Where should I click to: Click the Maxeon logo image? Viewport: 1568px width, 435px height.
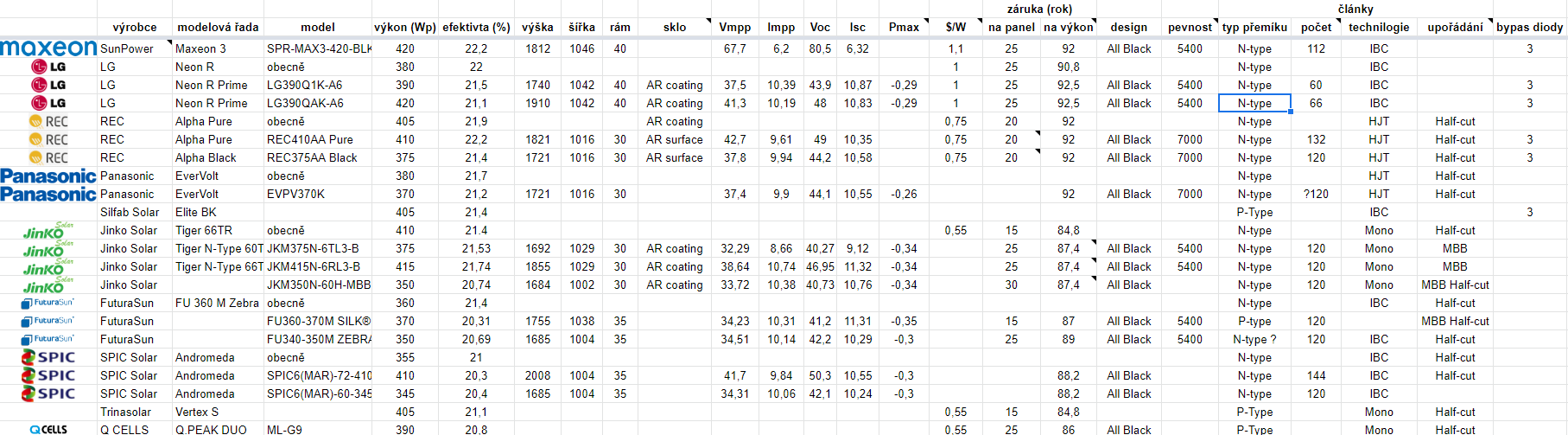48,48
